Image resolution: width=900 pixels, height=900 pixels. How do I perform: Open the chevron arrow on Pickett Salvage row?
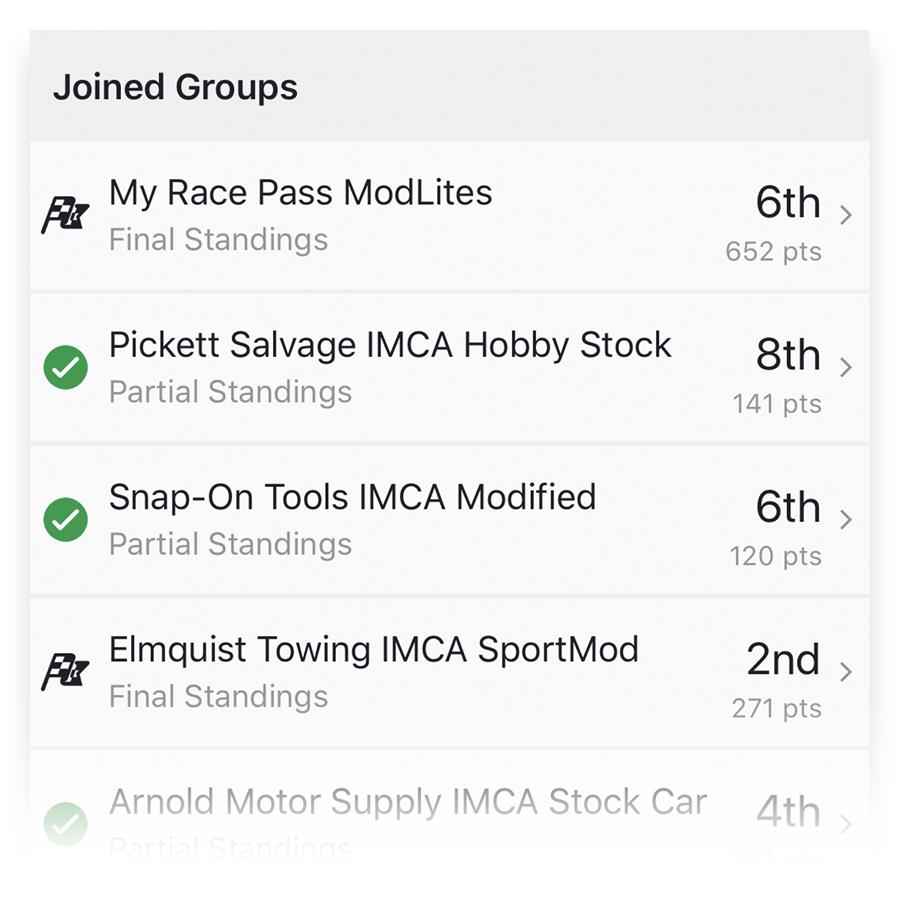(845, 367)
